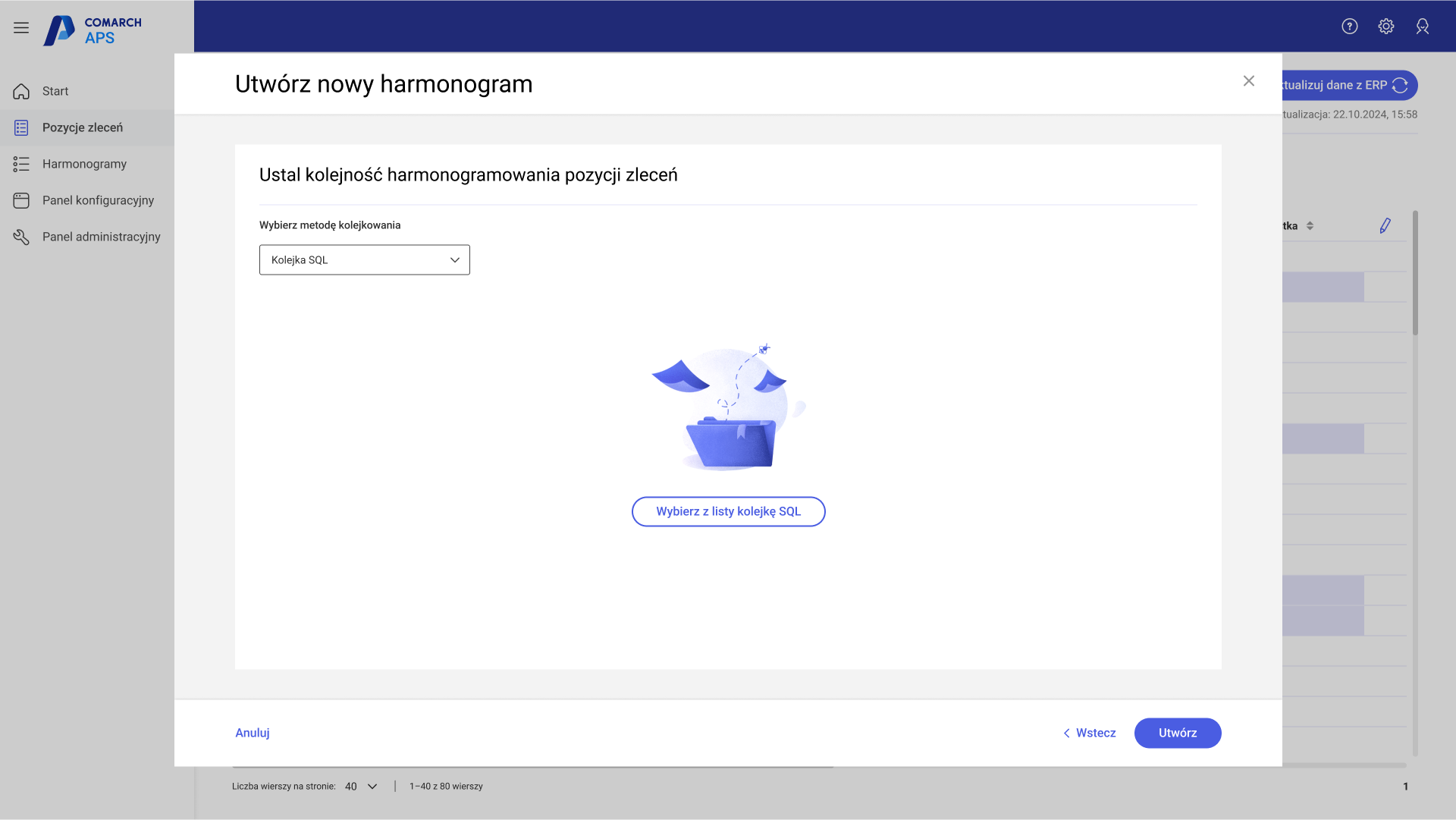The height and width of the screenshot is (820, 1456).
Task: Open the hamburger menu icon
Action: [21, 27]
